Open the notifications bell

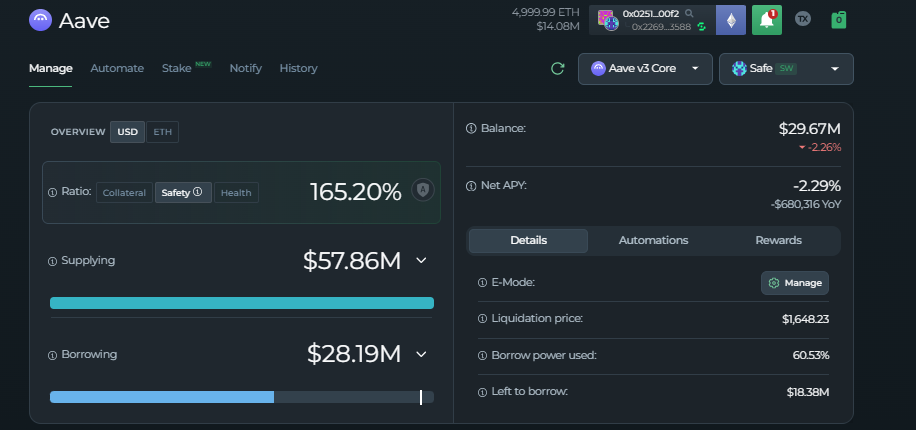tap(767, 20)
